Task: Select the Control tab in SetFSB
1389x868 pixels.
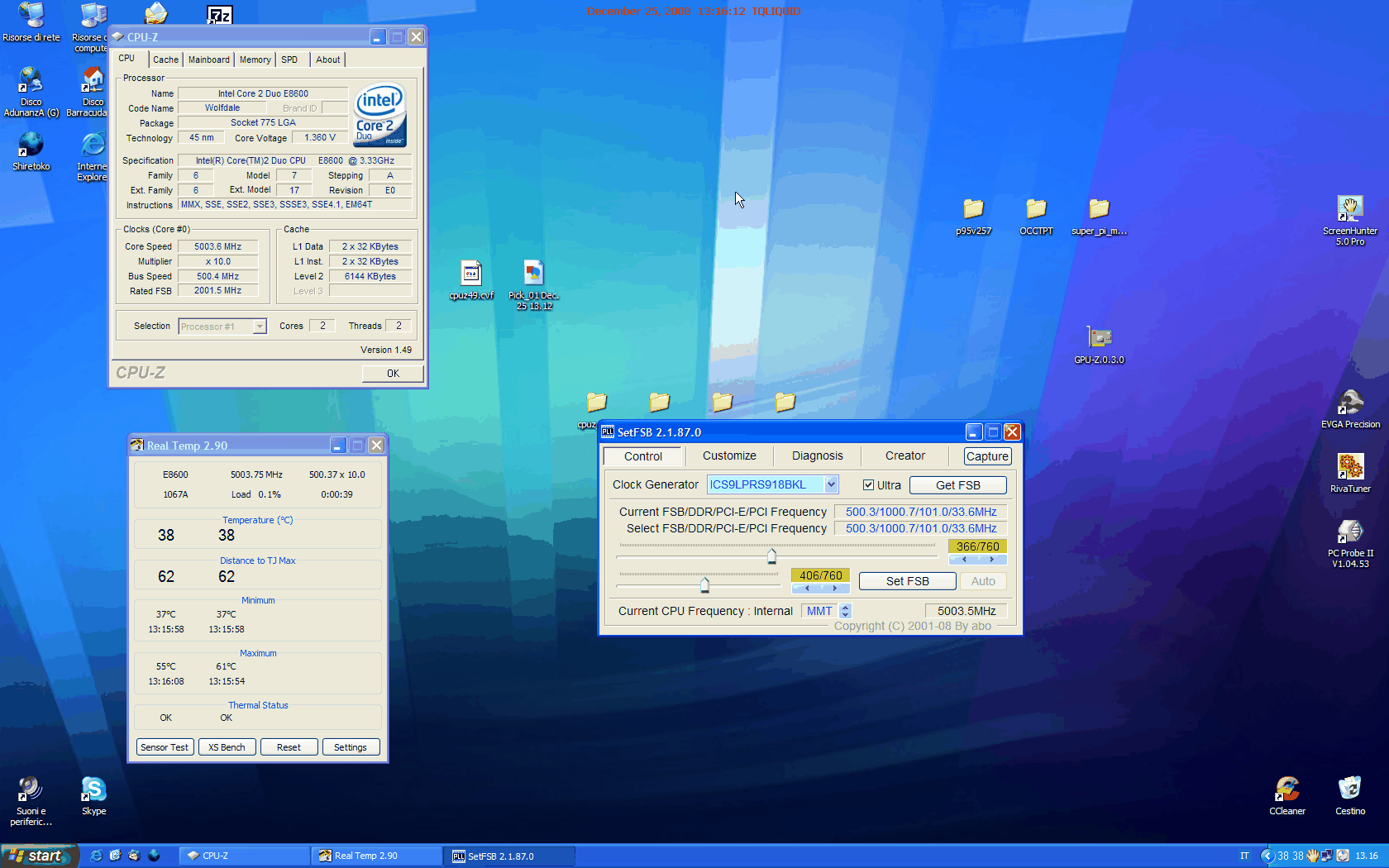Action: (643, 456)
